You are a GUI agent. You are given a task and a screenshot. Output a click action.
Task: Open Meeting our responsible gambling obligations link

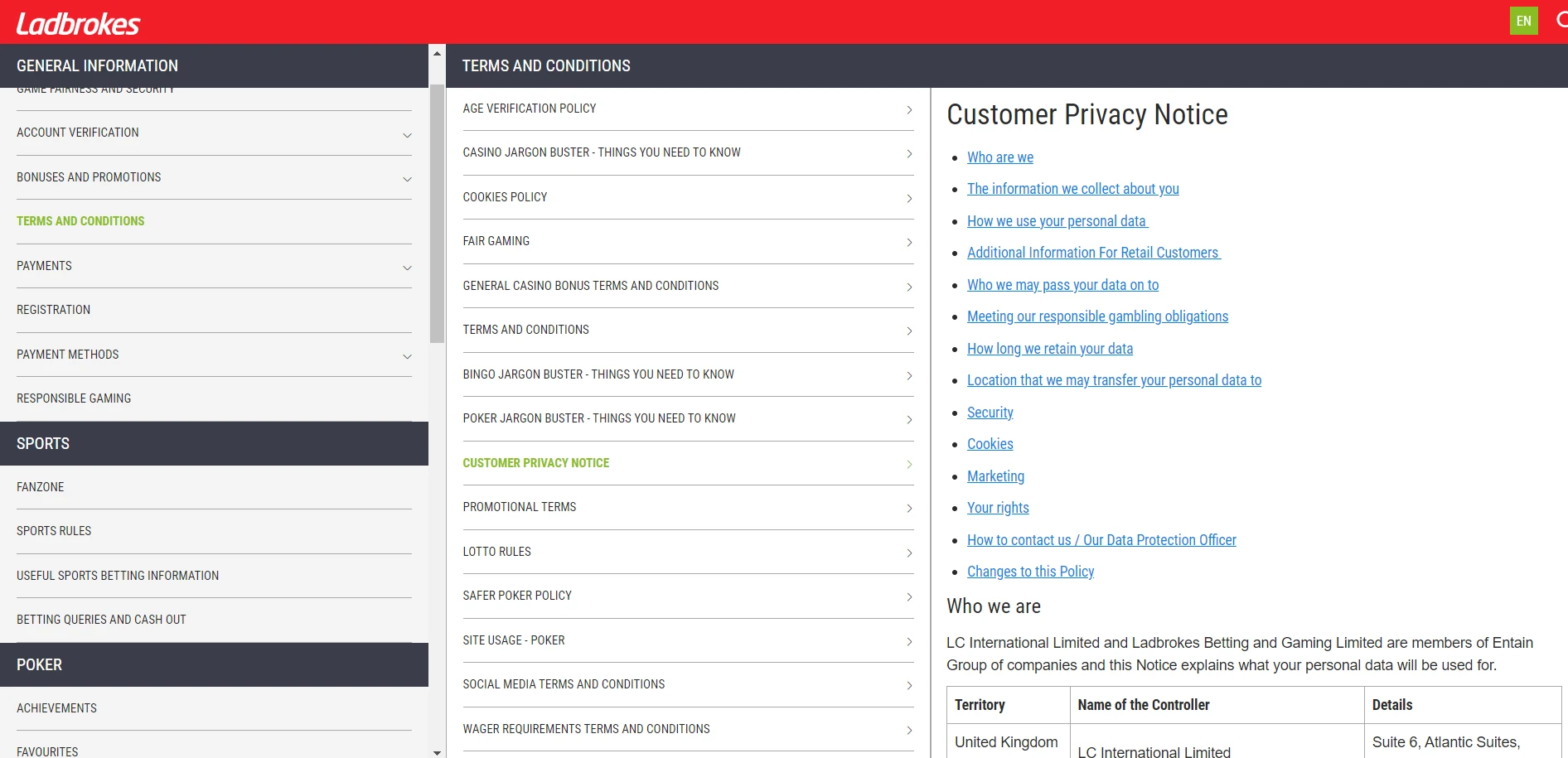(x=1097, y=316)
